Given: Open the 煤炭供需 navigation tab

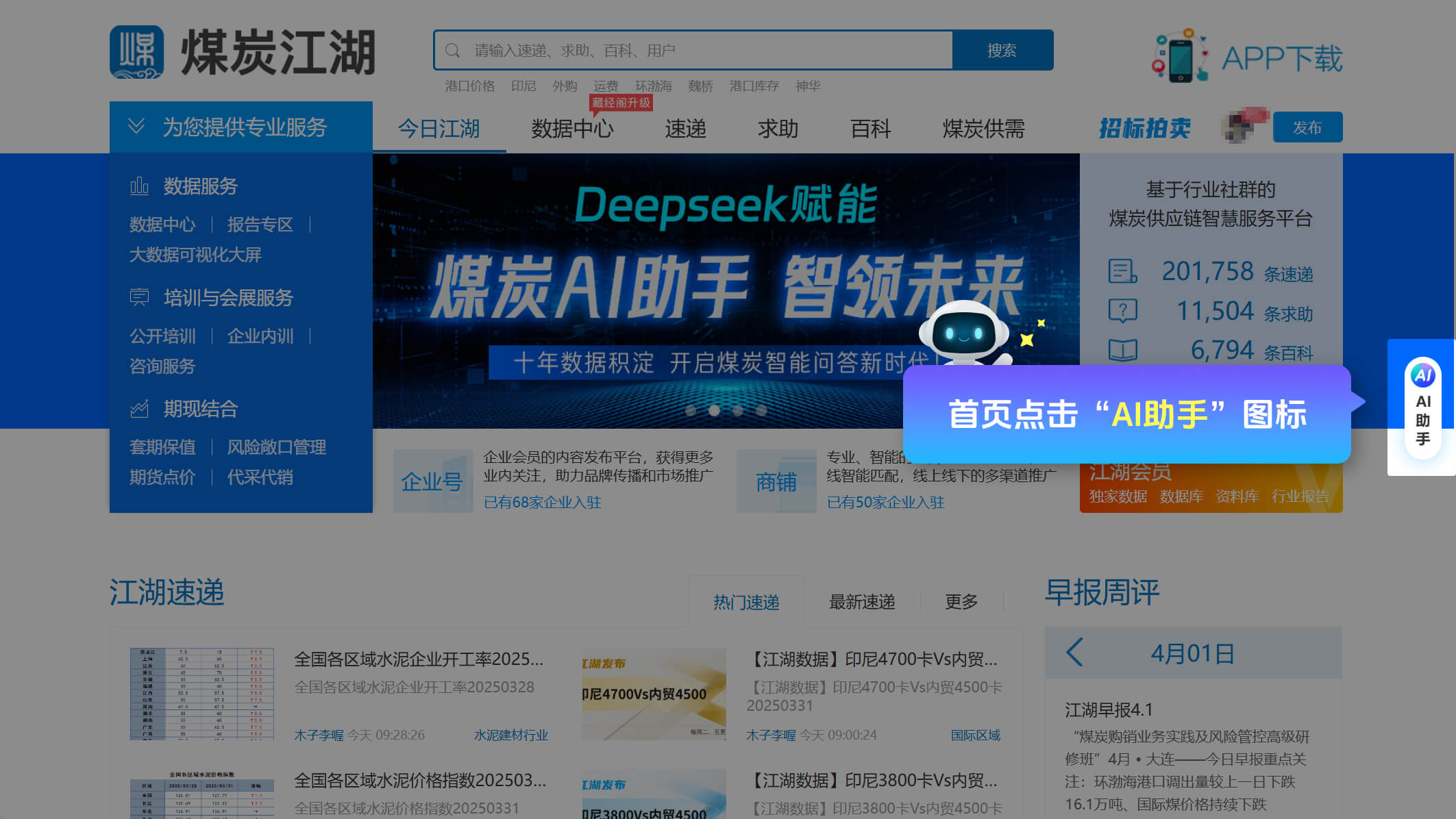Looking at the screenshot, I should (984, 128).
